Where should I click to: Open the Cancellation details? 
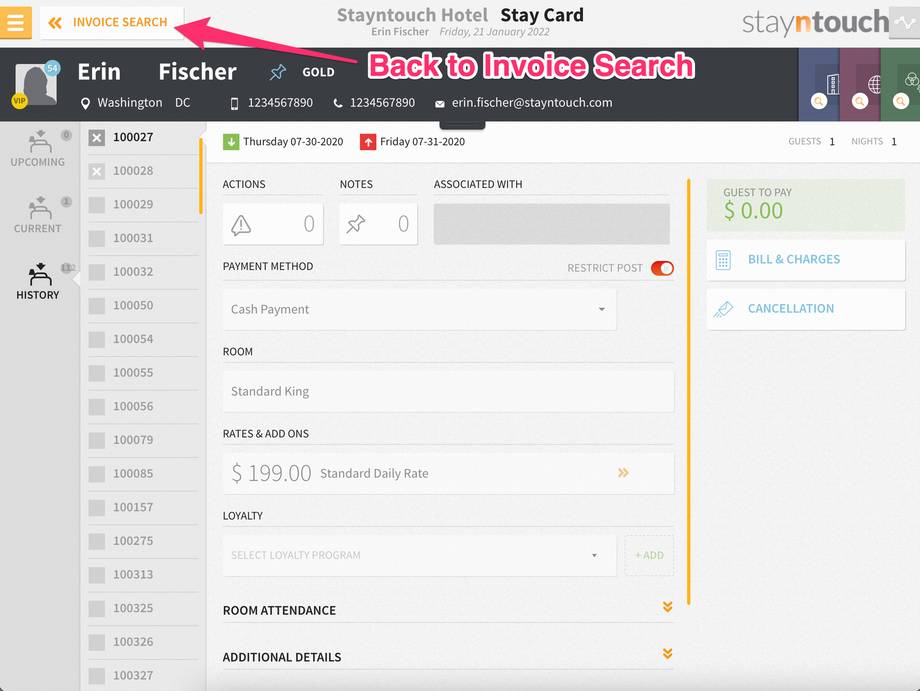[806, 309]
